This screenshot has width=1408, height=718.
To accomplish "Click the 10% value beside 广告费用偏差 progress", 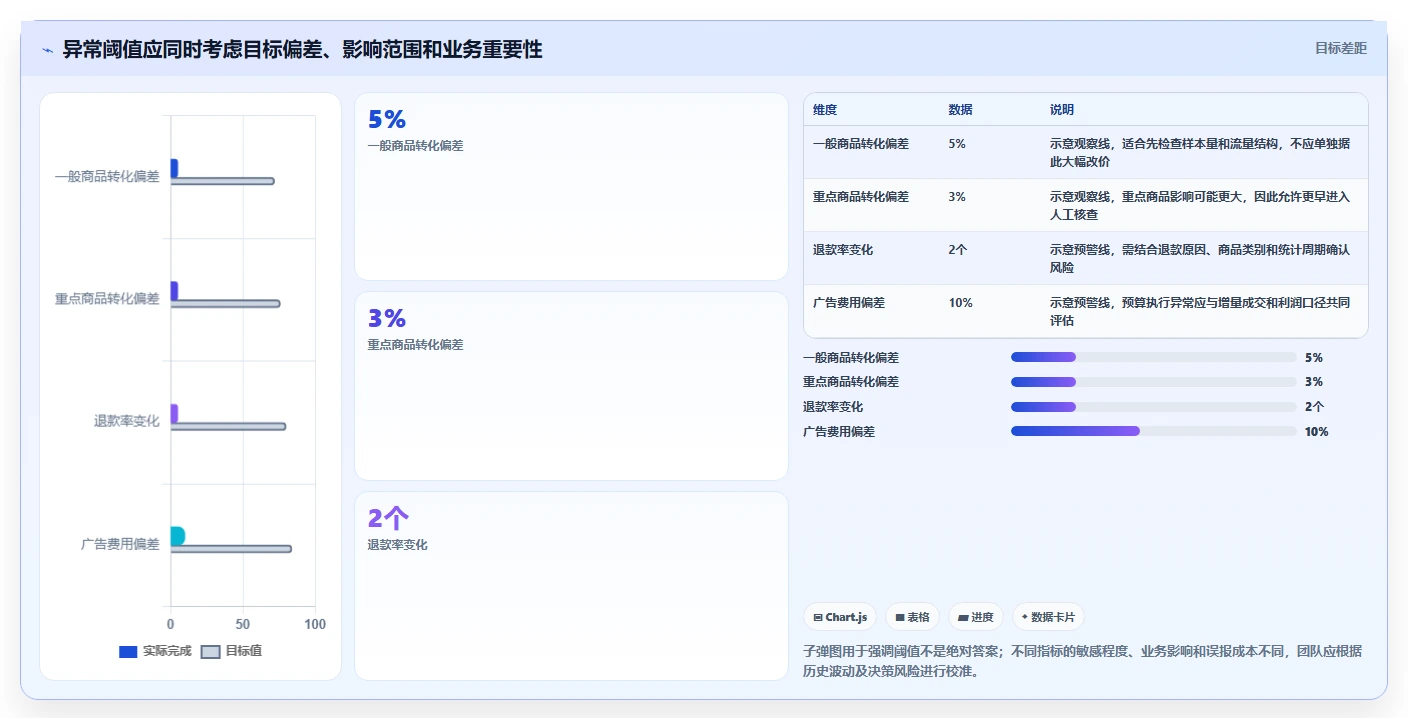I will pyautogui.click(x=1317, y=432).
